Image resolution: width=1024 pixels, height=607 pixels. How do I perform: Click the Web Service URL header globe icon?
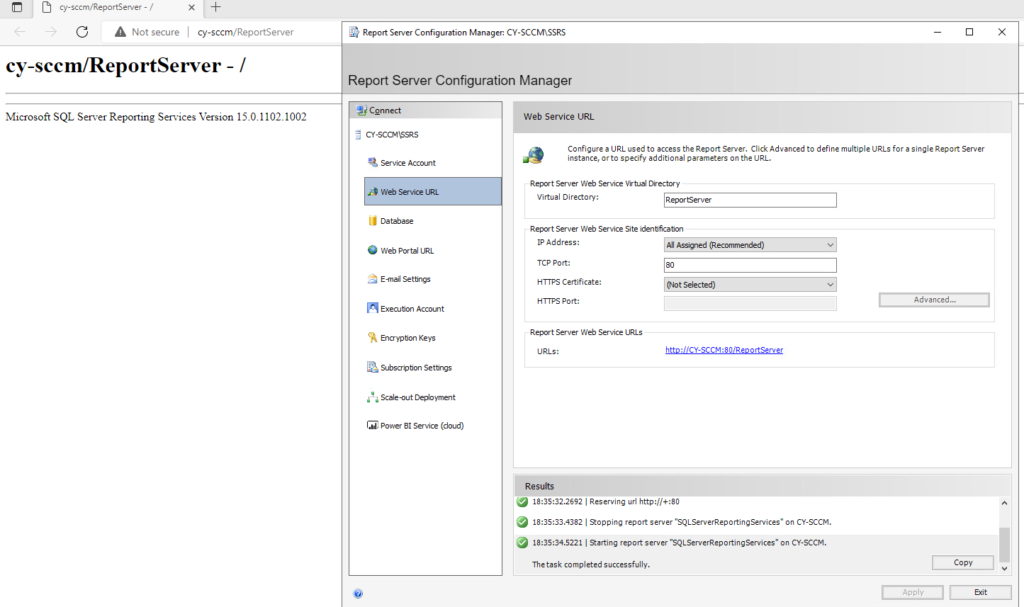point(534,155)
